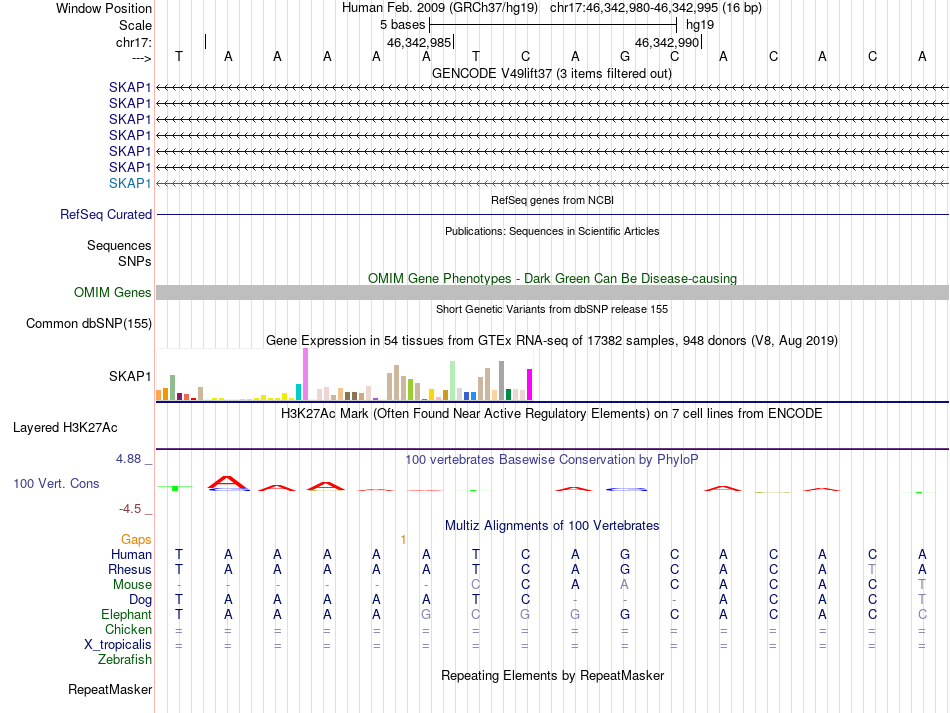Viewport: 950px width, 713px height.
Task: Click OMIM Gene Phenotypes green title
Action: pyautogui.click(x=552, y=279)
